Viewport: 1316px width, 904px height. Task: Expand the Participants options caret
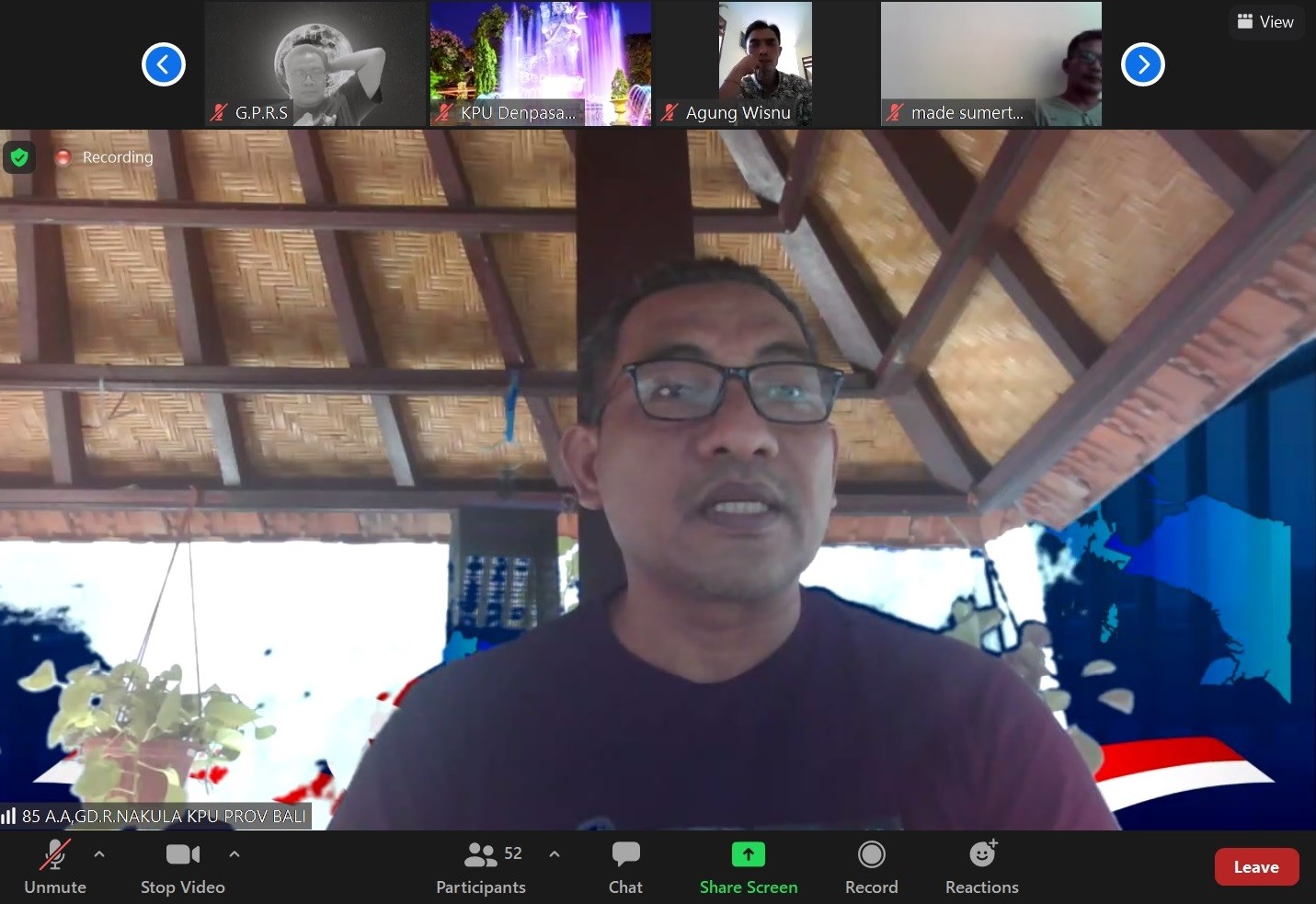pyautogui.click(x=555, y=854)
